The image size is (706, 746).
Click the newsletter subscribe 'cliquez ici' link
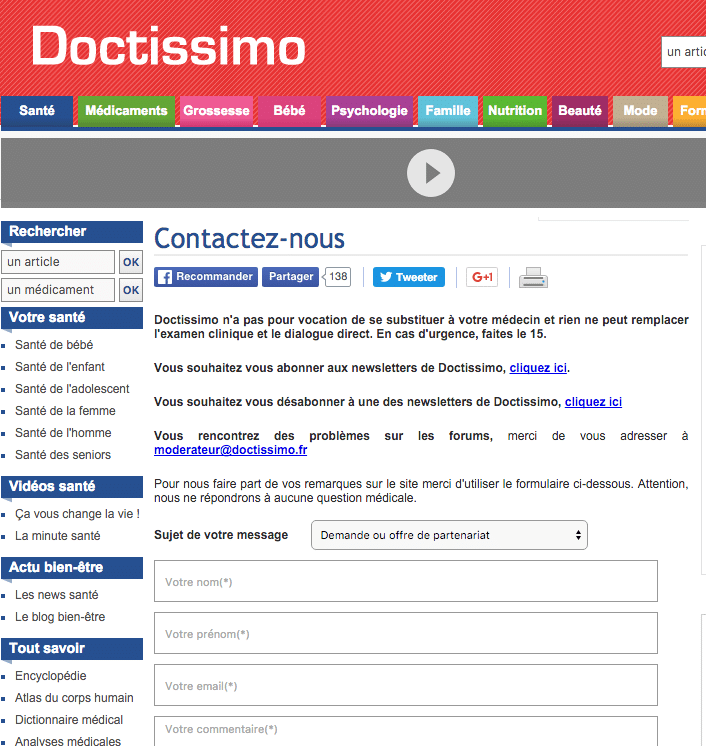tap(538, 368)
